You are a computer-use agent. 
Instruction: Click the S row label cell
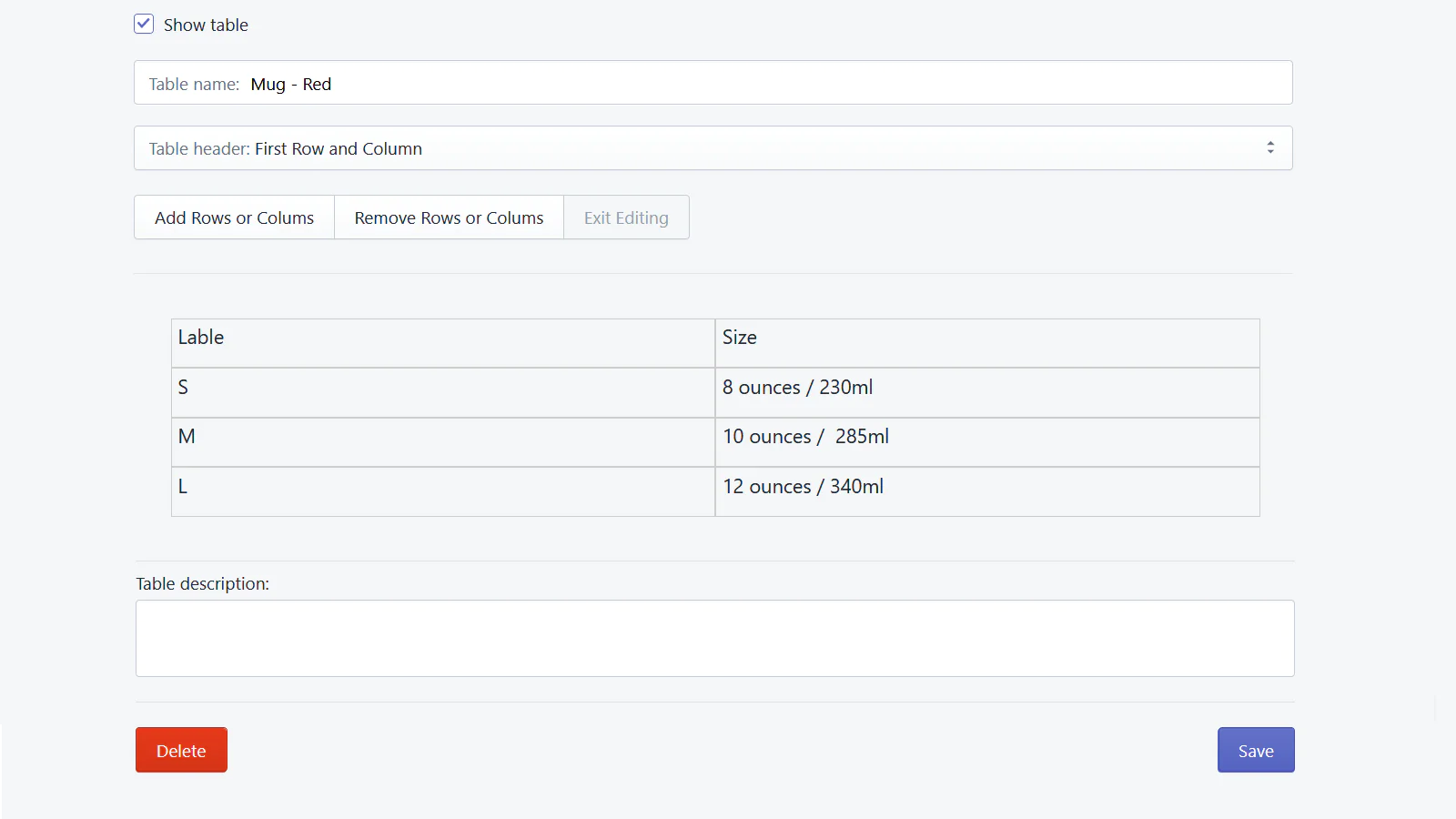point(442,392)
